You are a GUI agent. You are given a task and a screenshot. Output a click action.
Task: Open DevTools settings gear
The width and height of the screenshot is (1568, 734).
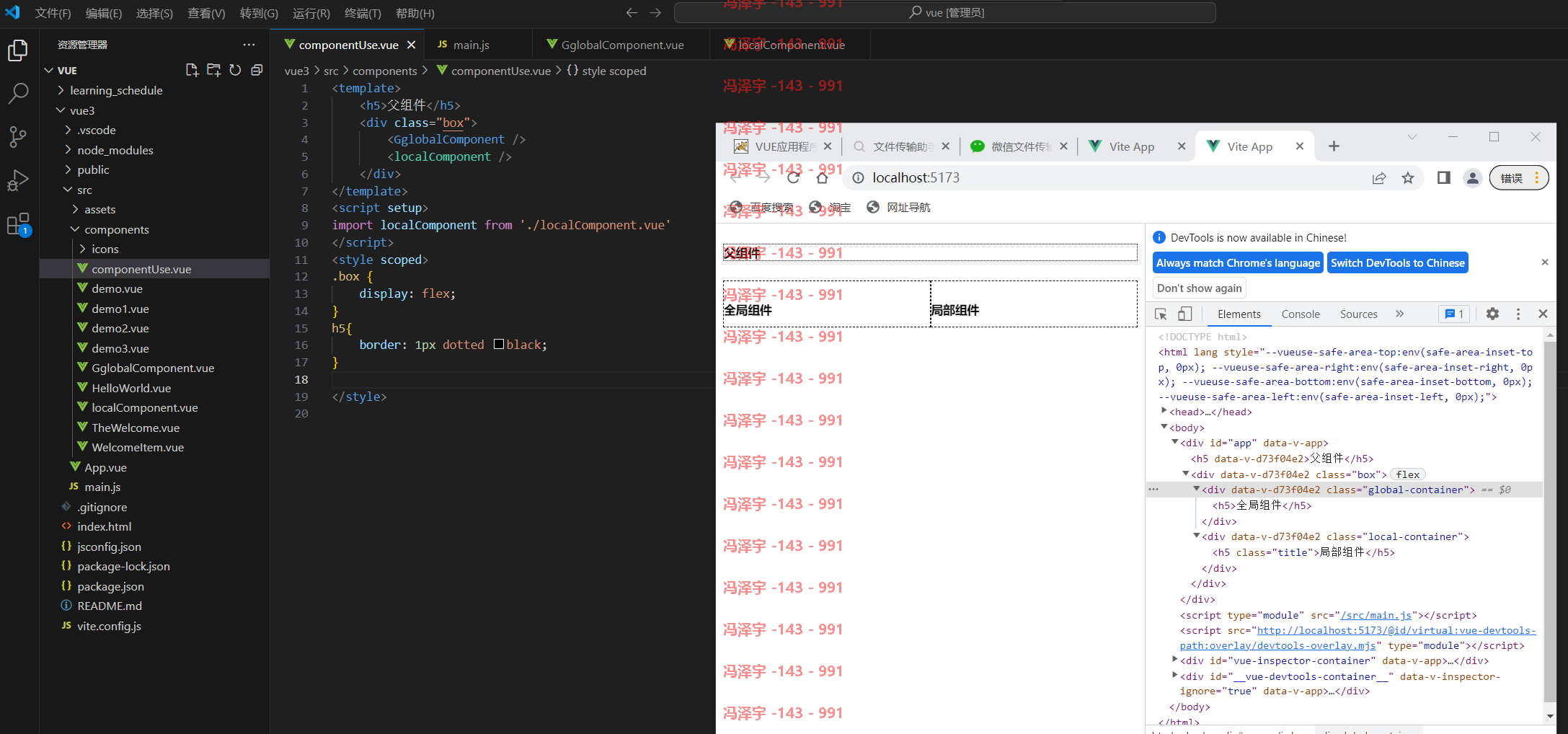[x=1492, y=314]
